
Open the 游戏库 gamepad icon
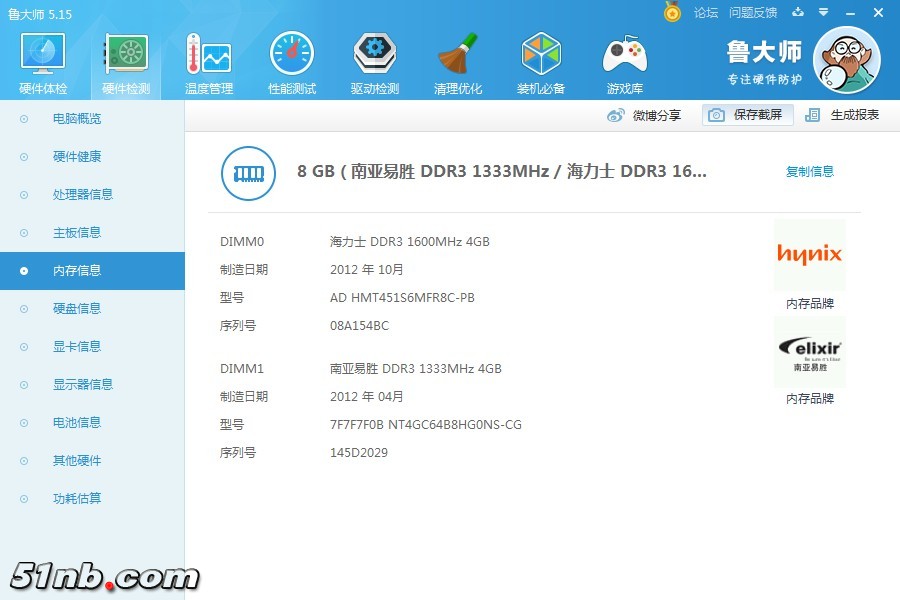[624, 56]
